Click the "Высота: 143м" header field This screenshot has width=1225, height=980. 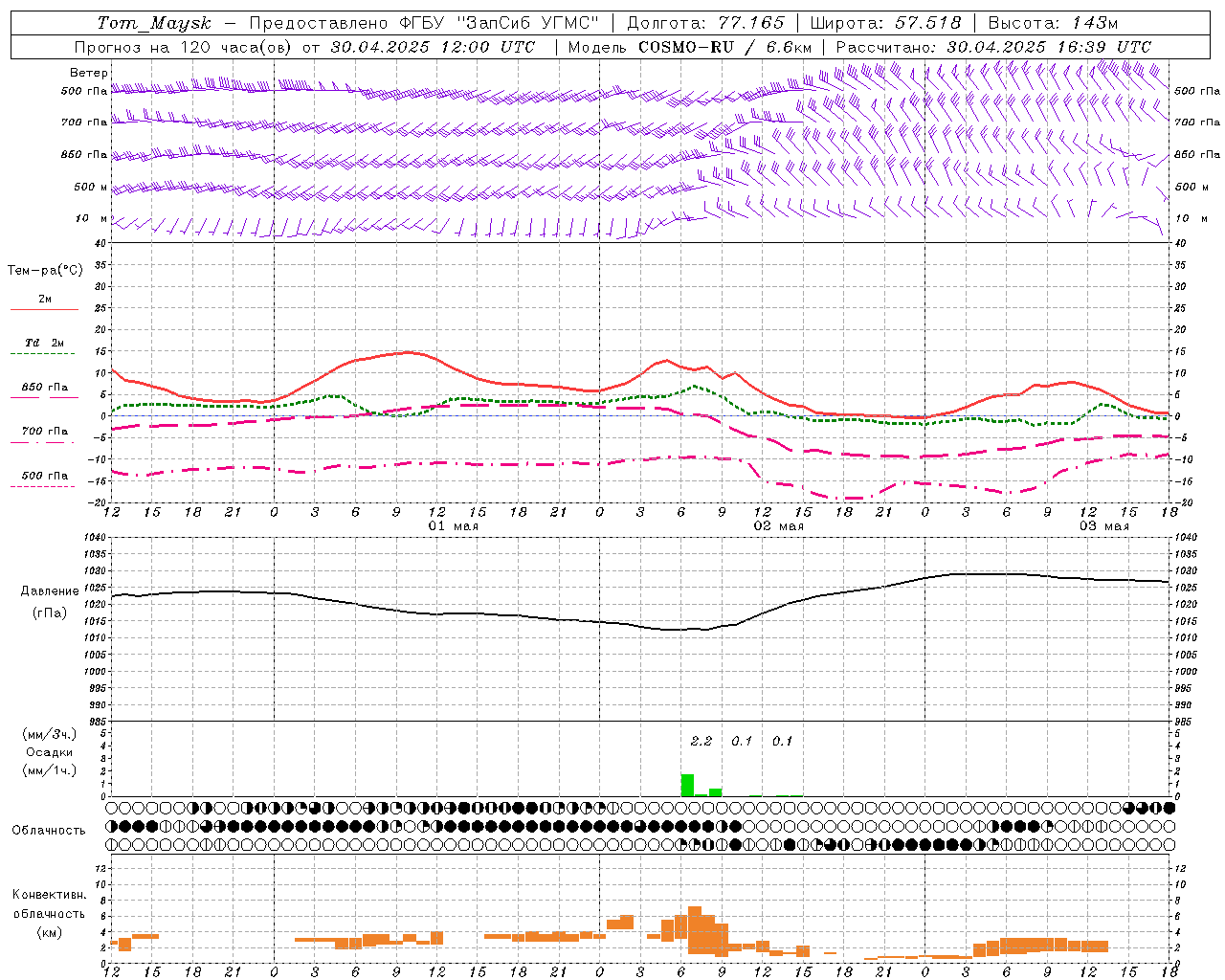click(1053, 23)
